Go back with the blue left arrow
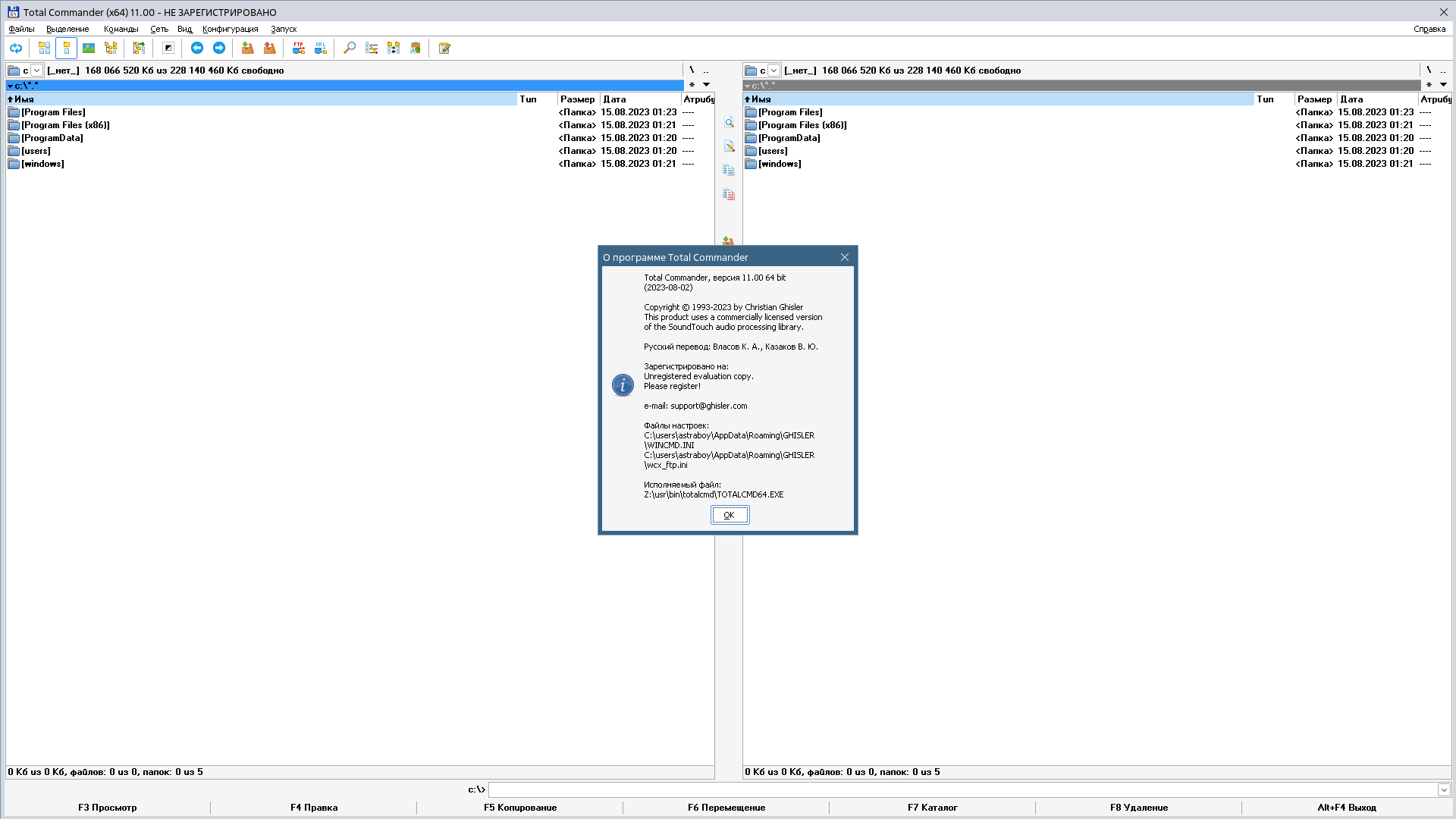Screen dimensions: 1456x819 click(x=197, y=48)
